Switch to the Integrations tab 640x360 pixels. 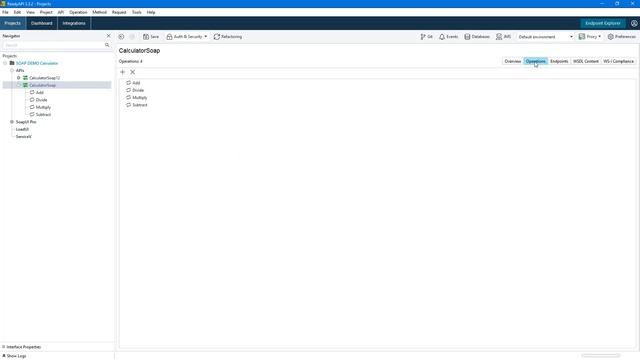[74, 23]
